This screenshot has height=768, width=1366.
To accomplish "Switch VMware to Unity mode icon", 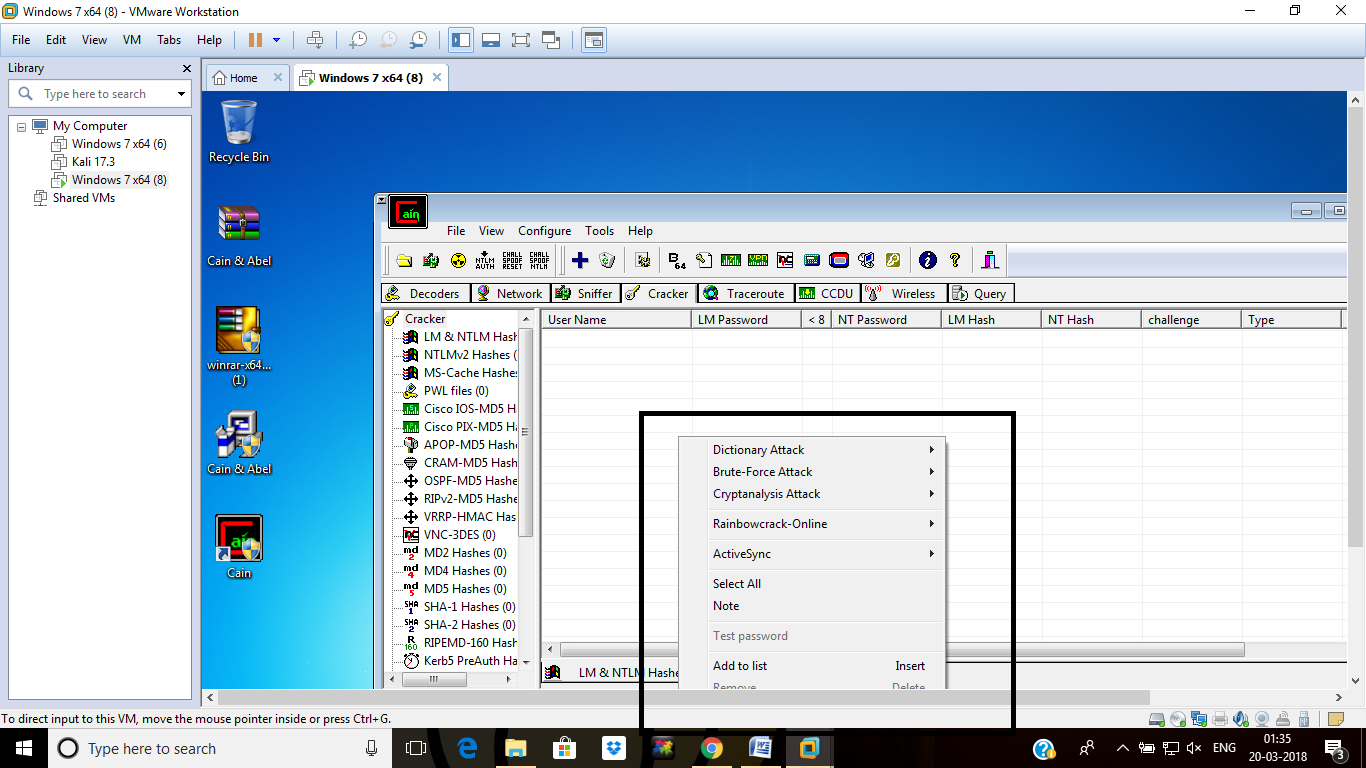I will (x=551, y=40).
